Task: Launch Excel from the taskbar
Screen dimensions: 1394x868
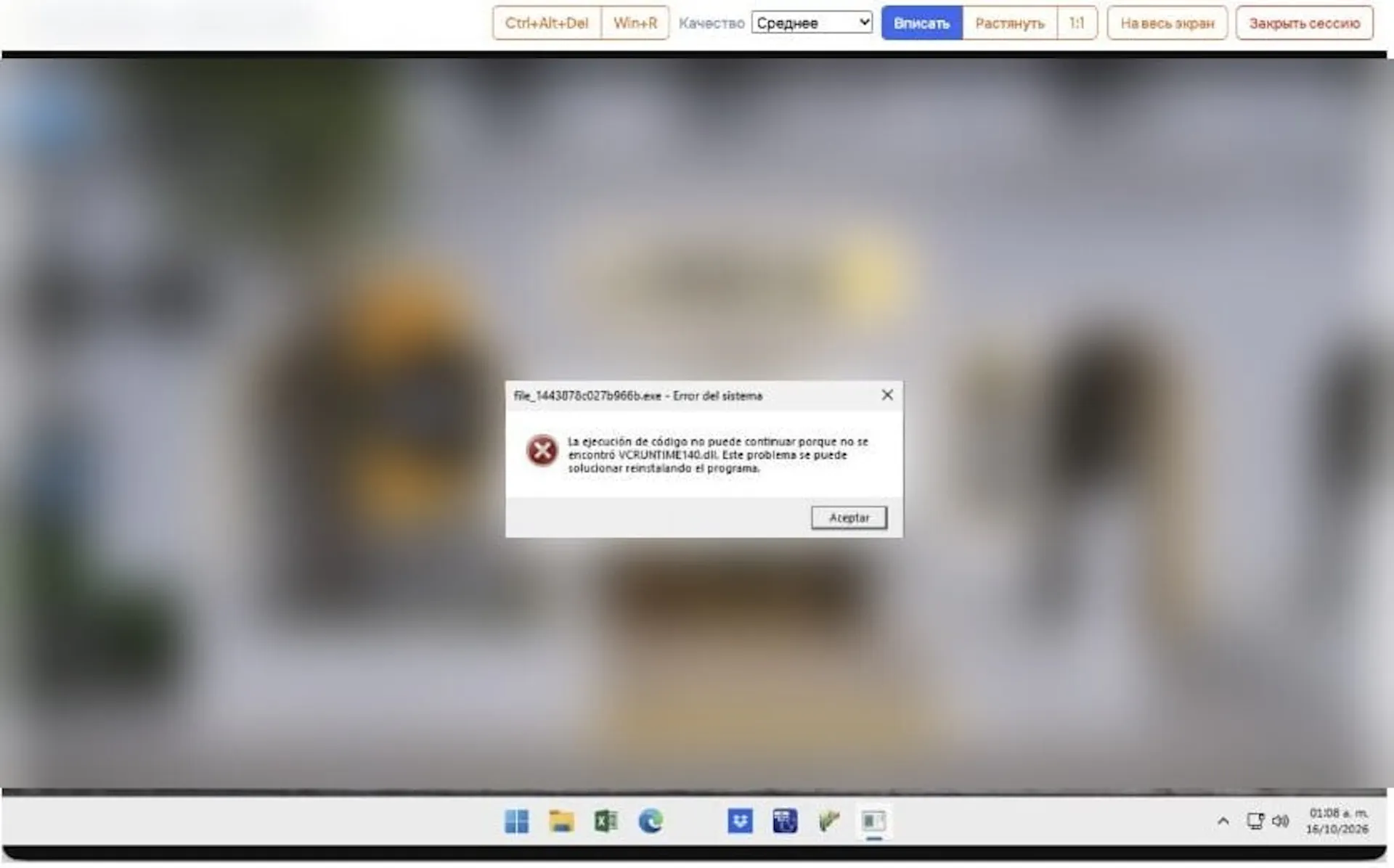Action: [606, 821]
